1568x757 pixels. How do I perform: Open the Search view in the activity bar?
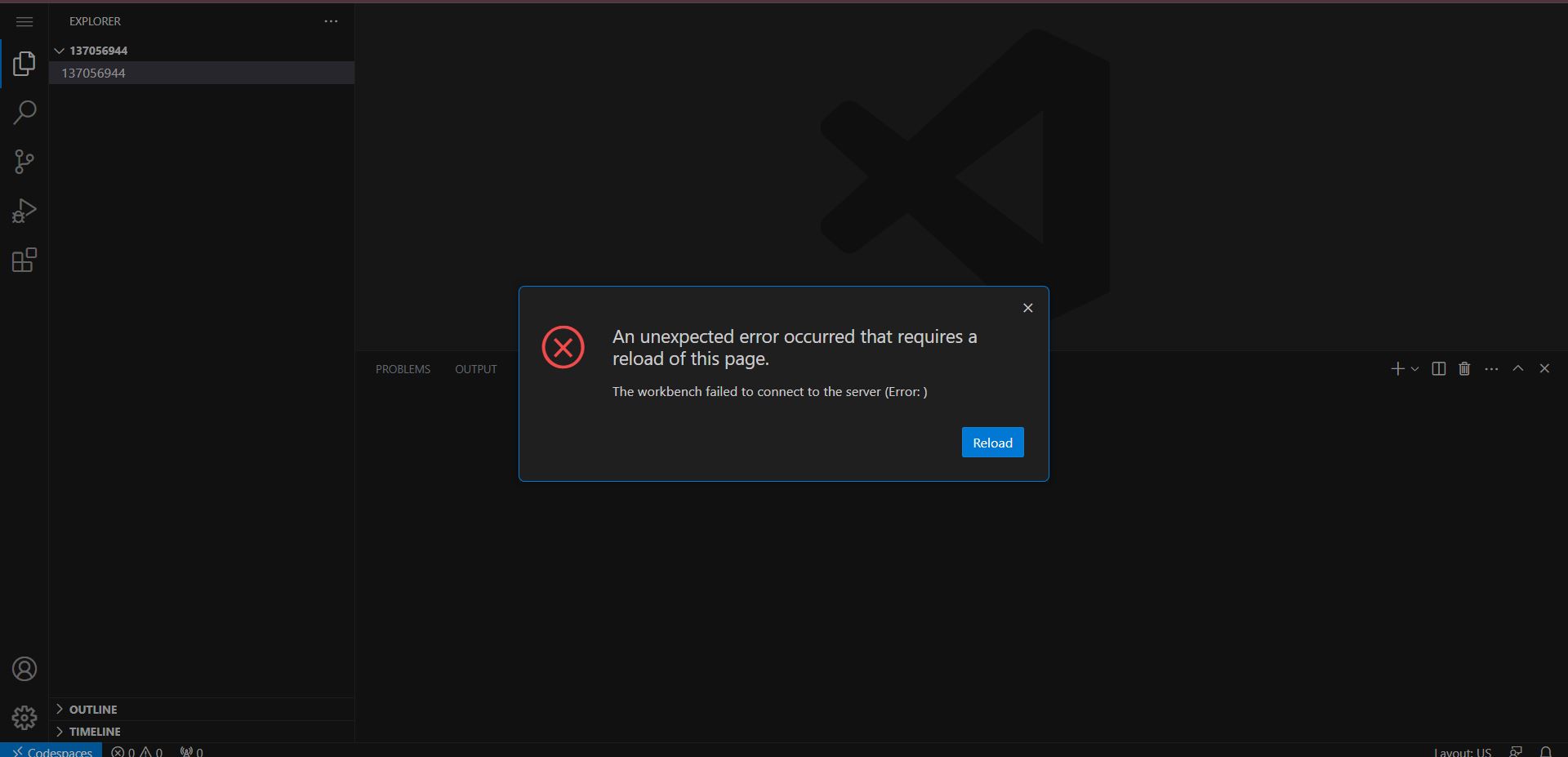24,112
